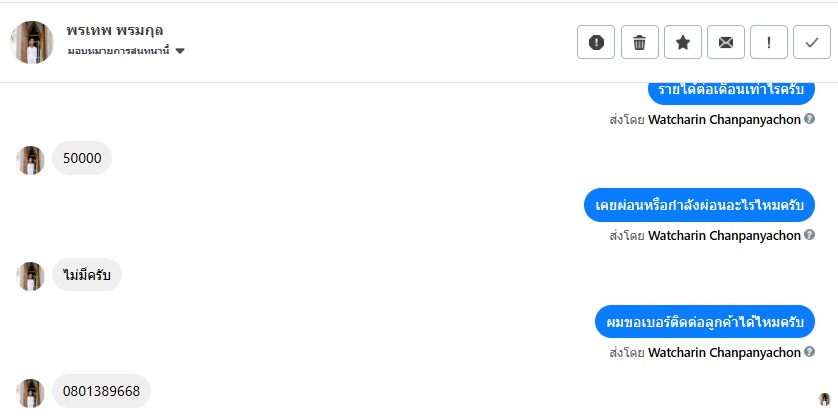Click the help icon under installment question
Image resolution: width=838 pixels, height=420 pixels.
[x=809, y=236]
